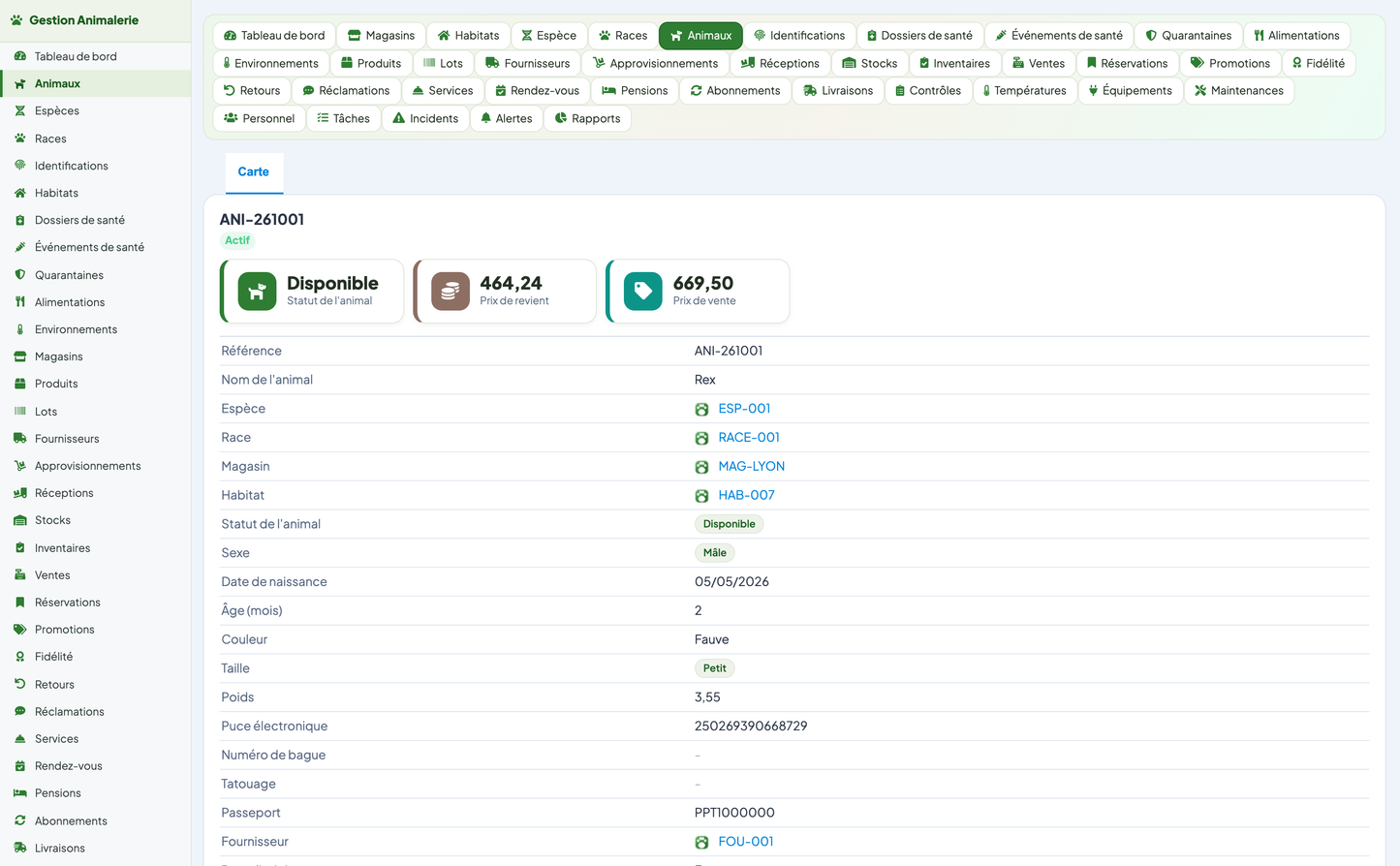
Task: Click the Livraisons truck icon in sidebar
Action: 19,848
